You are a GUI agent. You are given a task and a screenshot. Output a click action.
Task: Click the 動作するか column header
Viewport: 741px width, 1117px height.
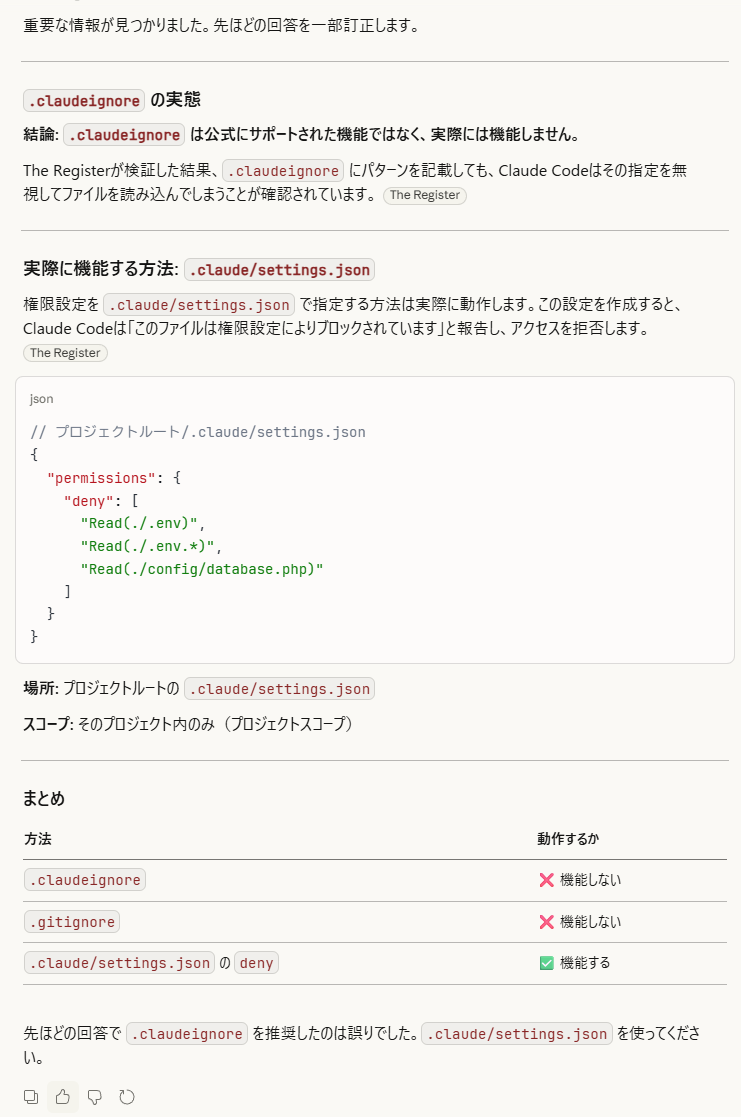click(x=568, y=839)
